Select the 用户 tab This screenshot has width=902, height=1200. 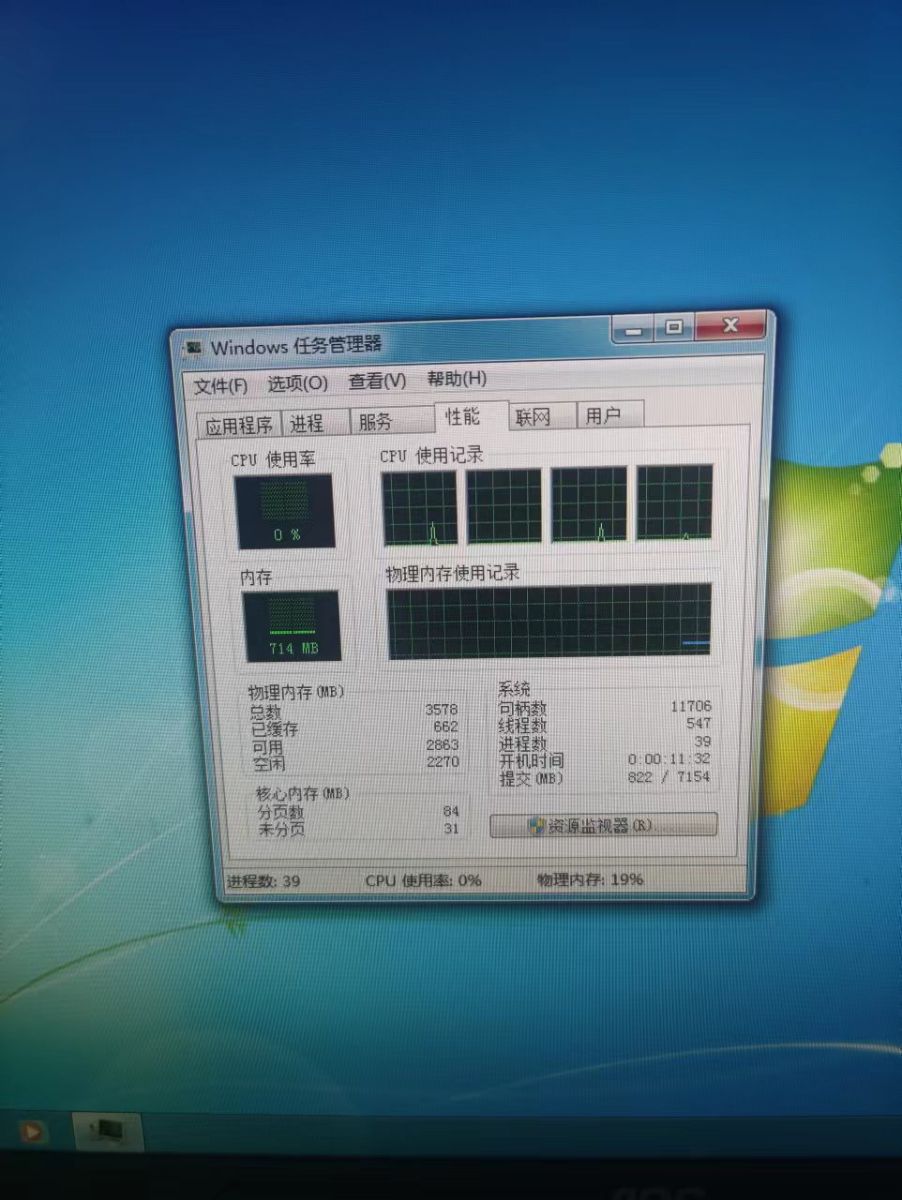(603, 416)
